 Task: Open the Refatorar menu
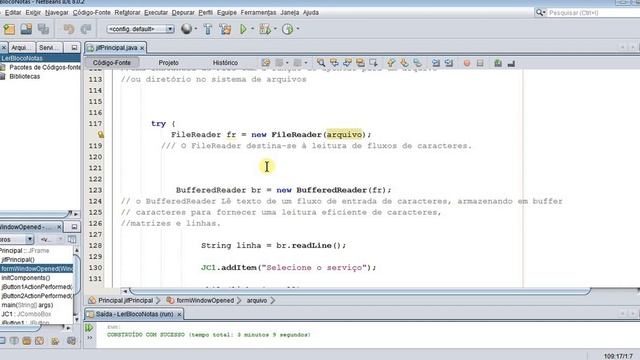coord(127,13)
